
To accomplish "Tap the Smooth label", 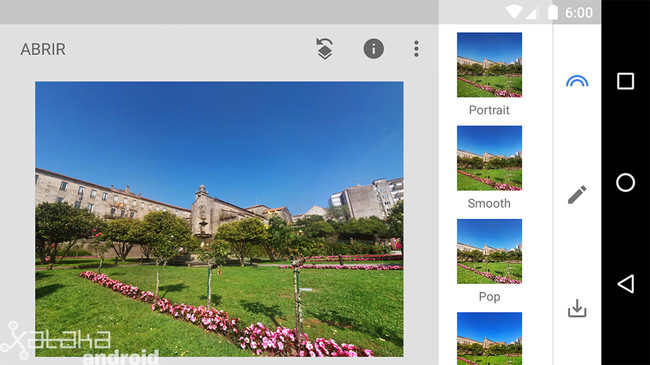I will coord(489,203).
